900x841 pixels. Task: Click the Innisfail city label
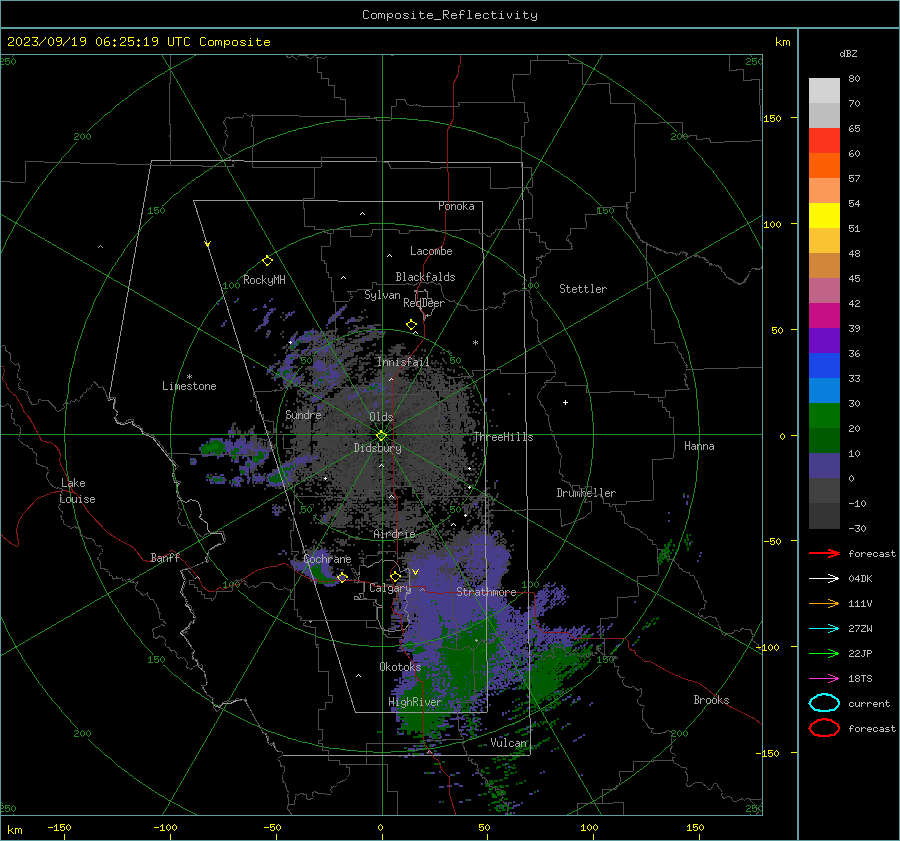(403, 362)
